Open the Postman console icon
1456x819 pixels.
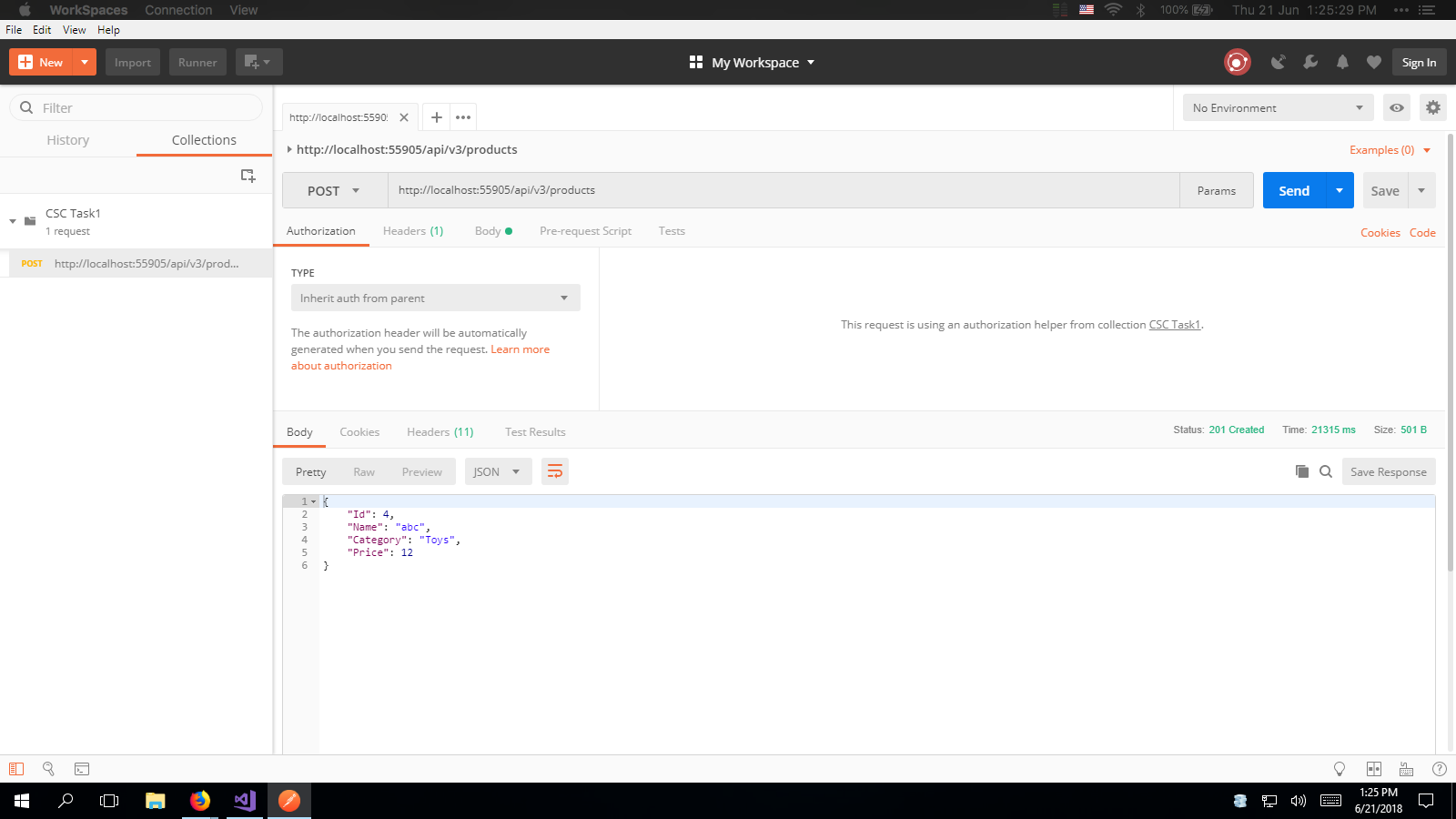(x=82, y=769)
